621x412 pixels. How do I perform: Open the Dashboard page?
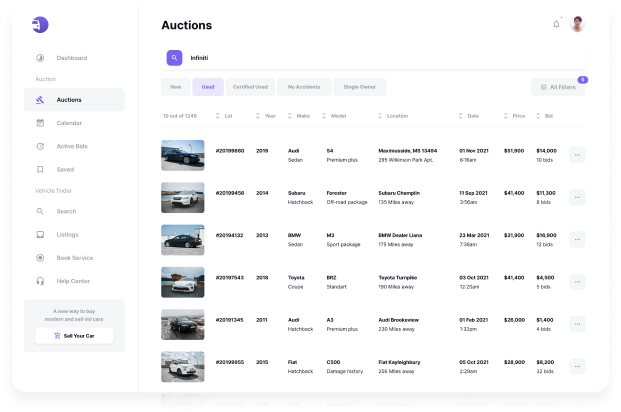pyautogui.click(x=74, y=58)
